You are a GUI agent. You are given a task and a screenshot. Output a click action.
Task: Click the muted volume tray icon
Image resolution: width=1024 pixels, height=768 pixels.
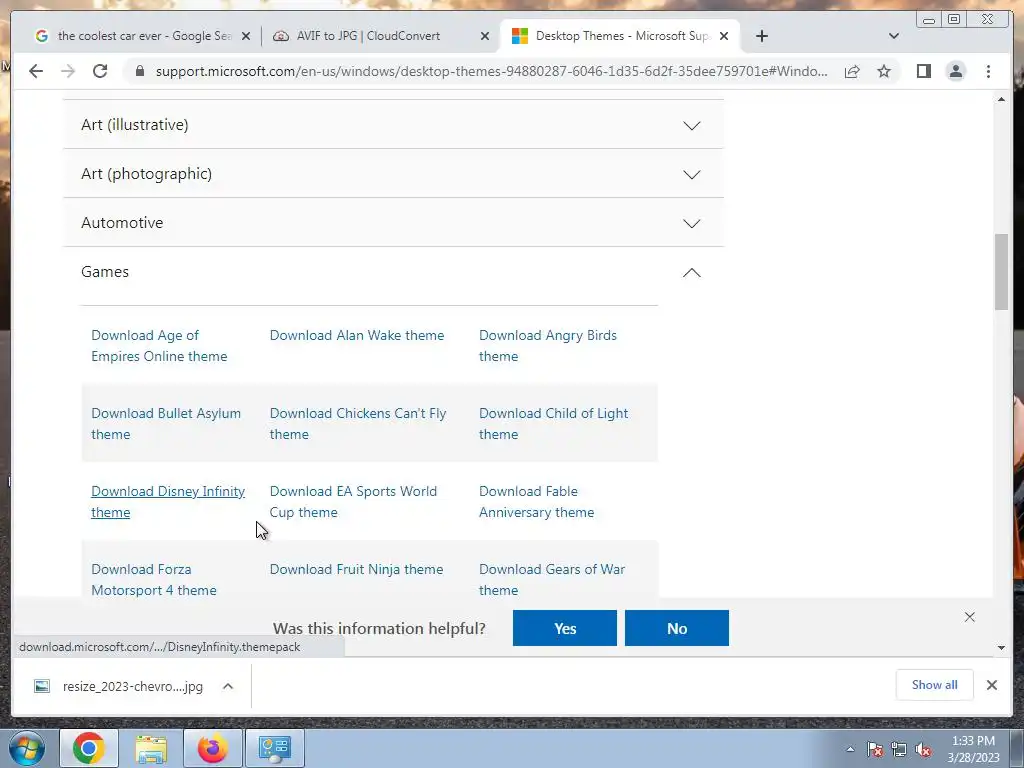pos(923,749)
